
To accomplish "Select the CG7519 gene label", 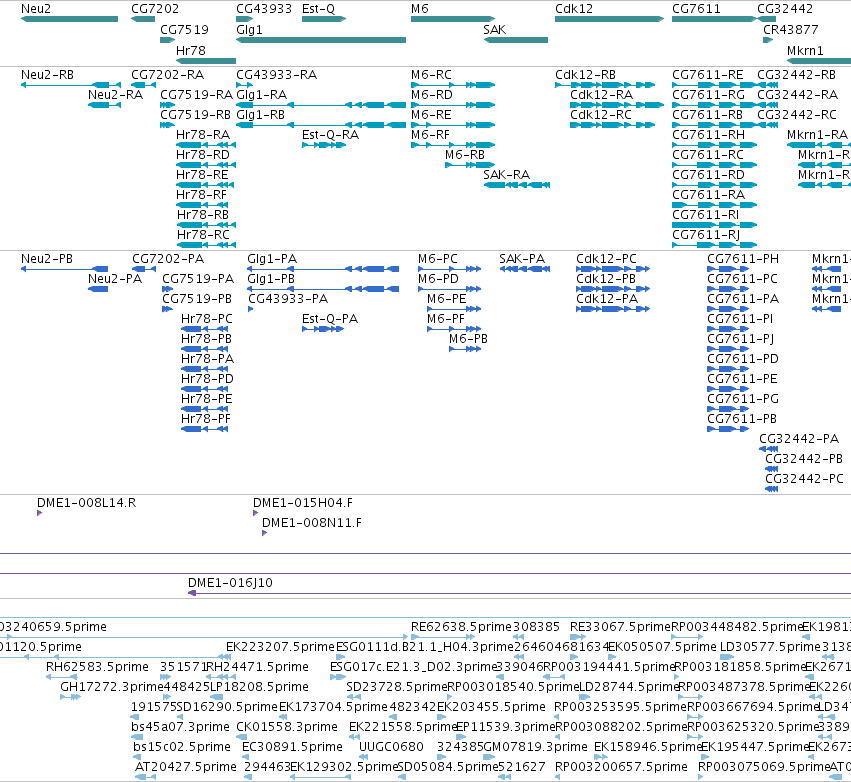I will (x=185, y=29).
